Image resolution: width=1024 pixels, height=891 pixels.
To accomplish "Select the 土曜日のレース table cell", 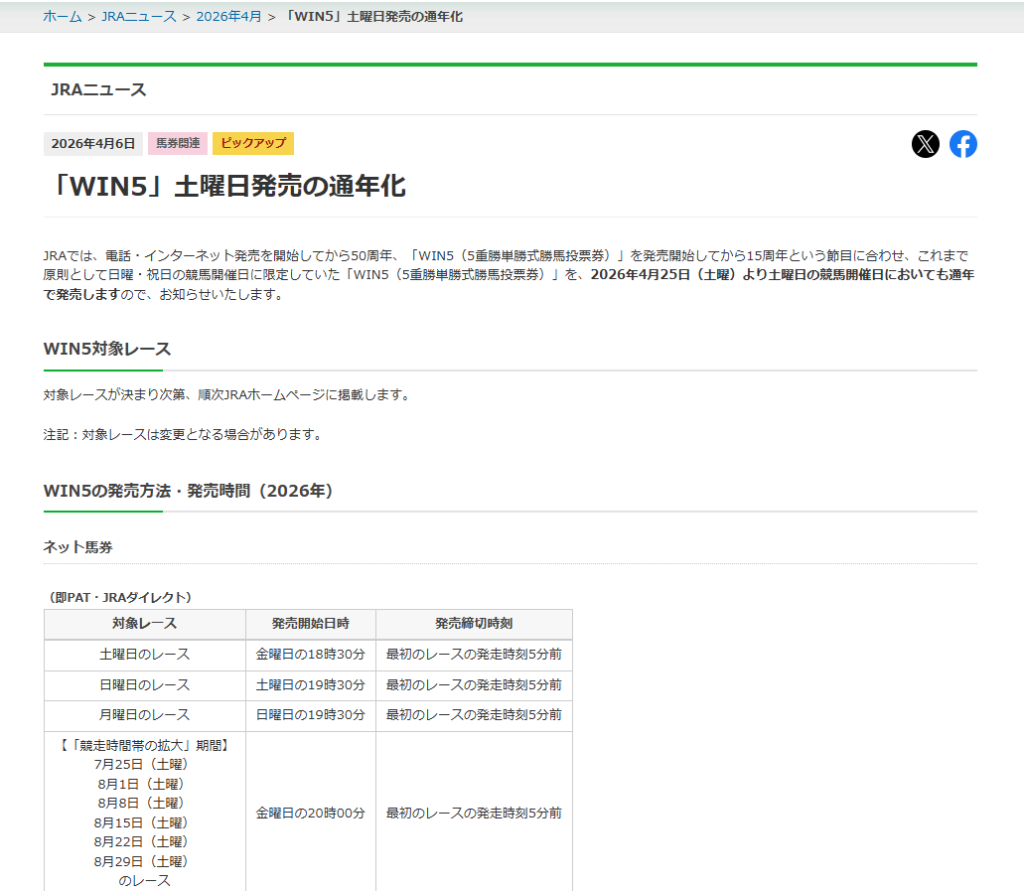I will click(x=144, y=655).
